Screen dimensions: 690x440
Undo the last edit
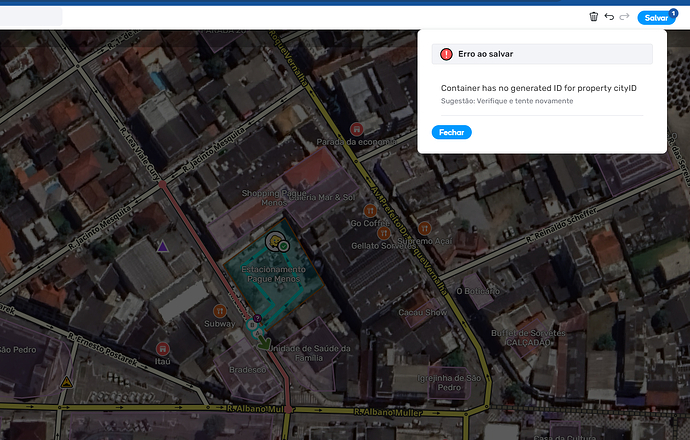(609, 17)
